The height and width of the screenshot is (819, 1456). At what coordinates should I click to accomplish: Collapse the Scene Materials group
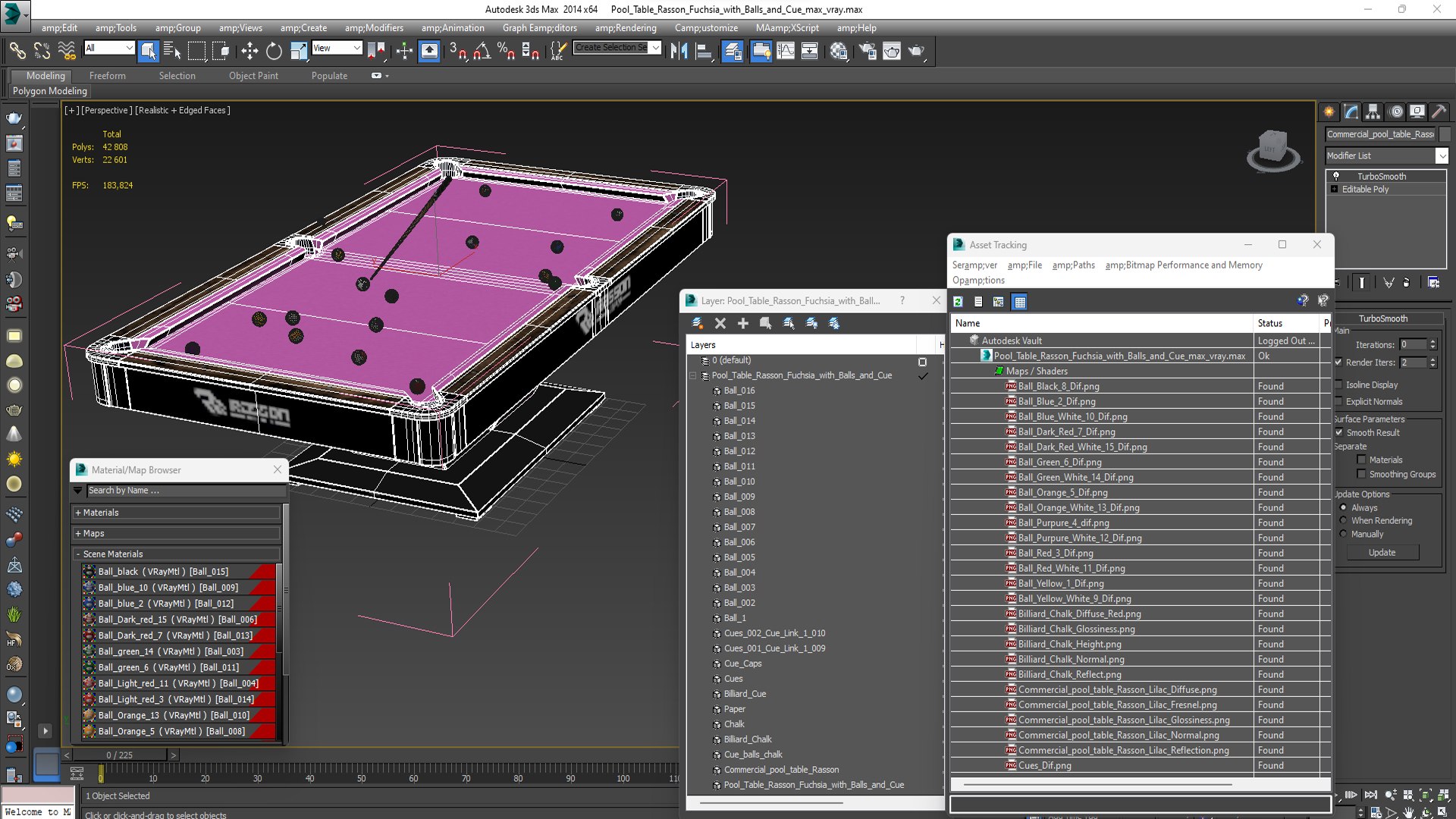coord(177,554)
